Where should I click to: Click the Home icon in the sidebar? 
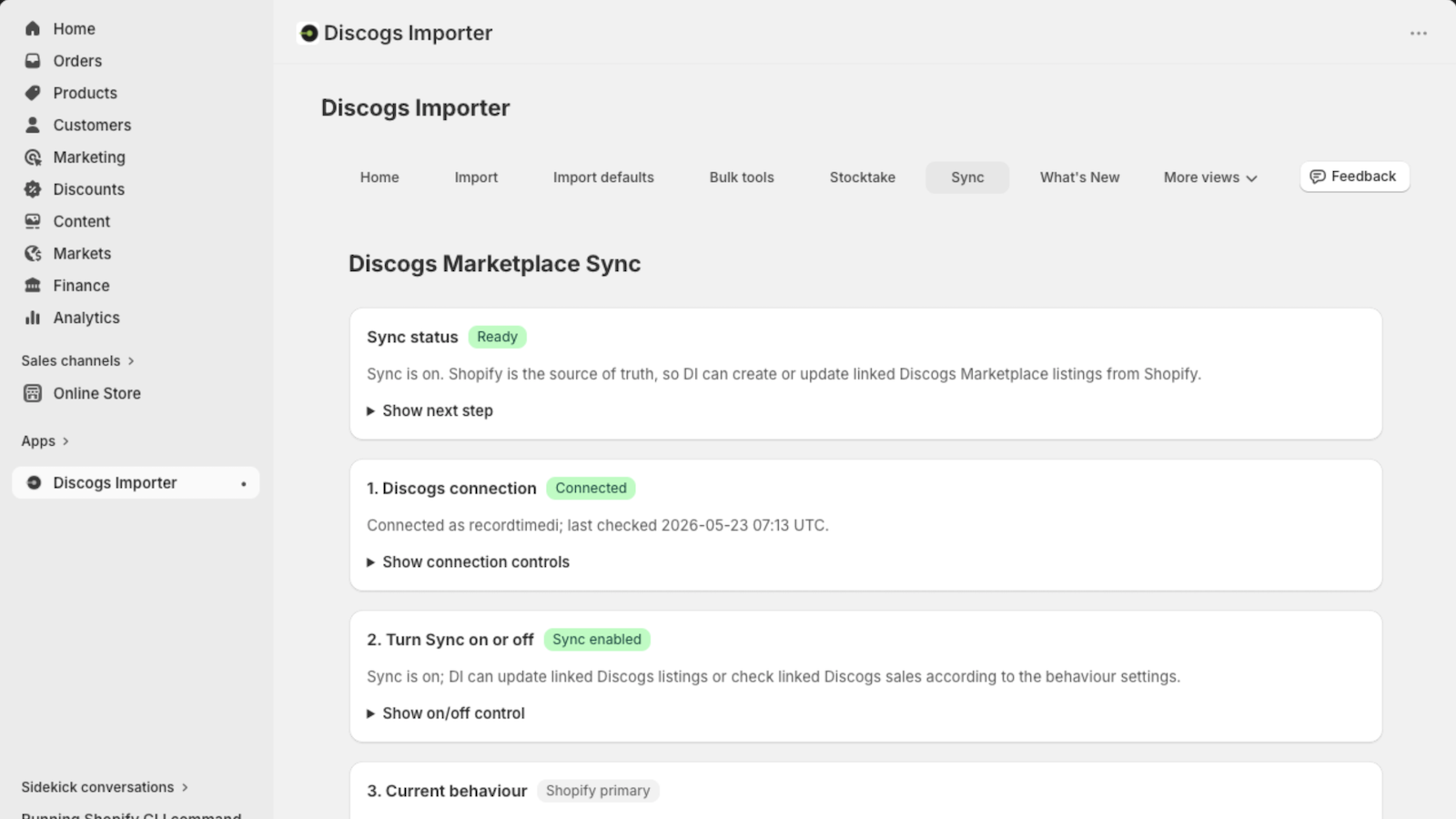pyautogui.click(x=33, y=29)
